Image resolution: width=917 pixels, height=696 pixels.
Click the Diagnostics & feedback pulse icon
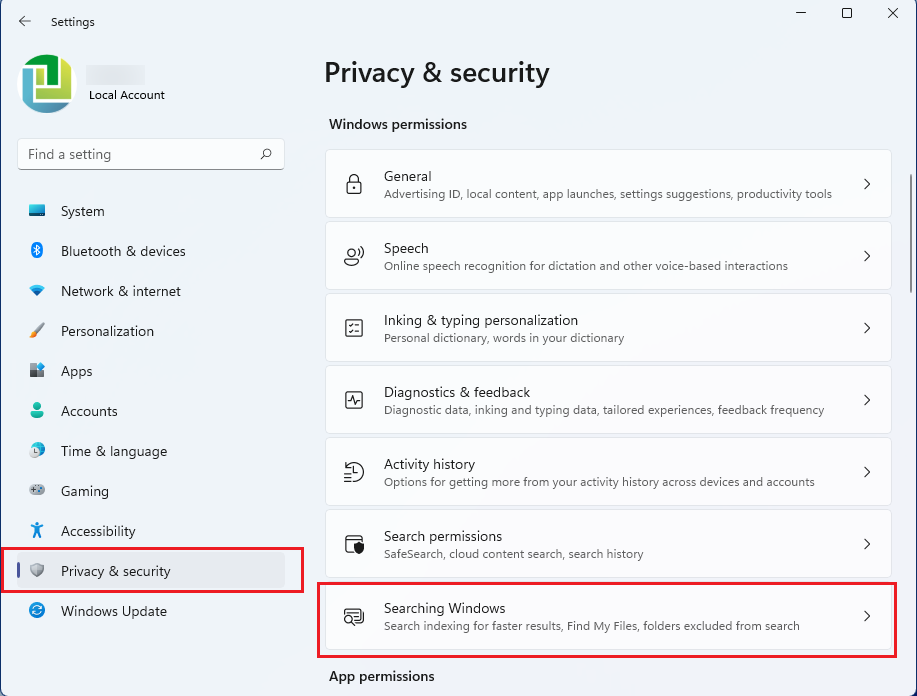point(354,400)
